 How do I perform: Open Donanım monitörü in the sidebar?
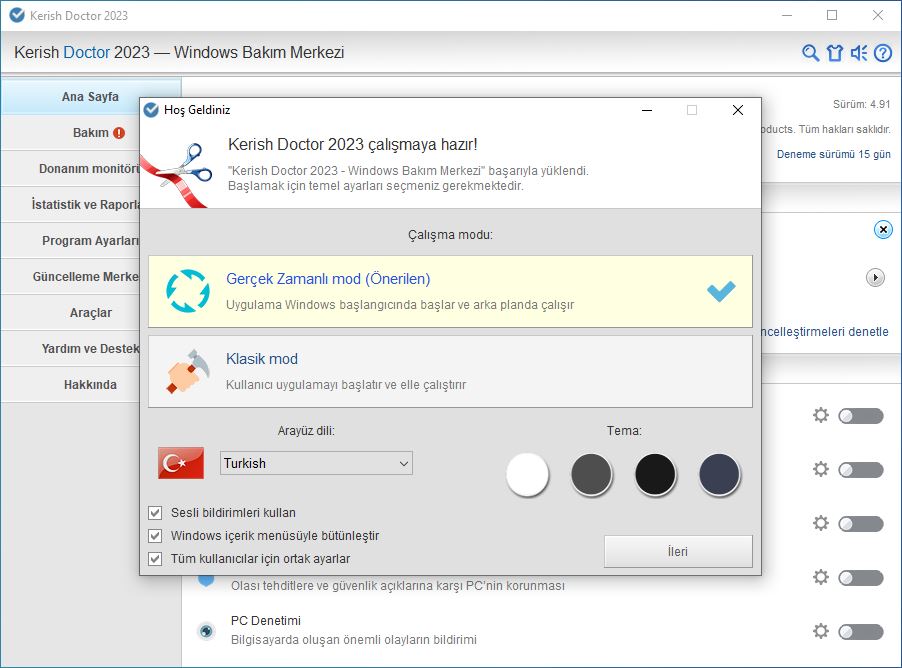coord(70,169)
